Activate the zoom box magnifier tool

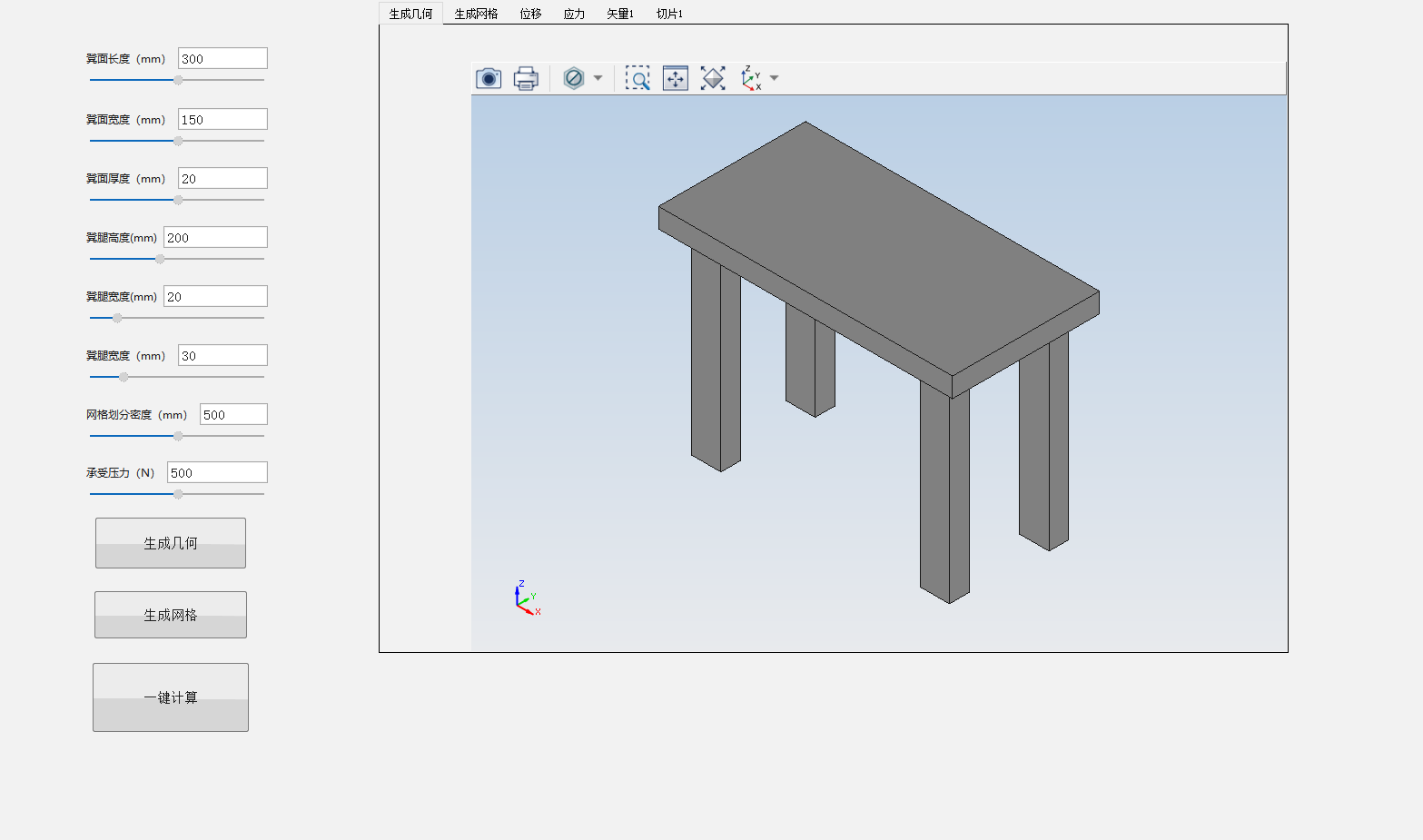pyautogui.click(x=637, y=78)
